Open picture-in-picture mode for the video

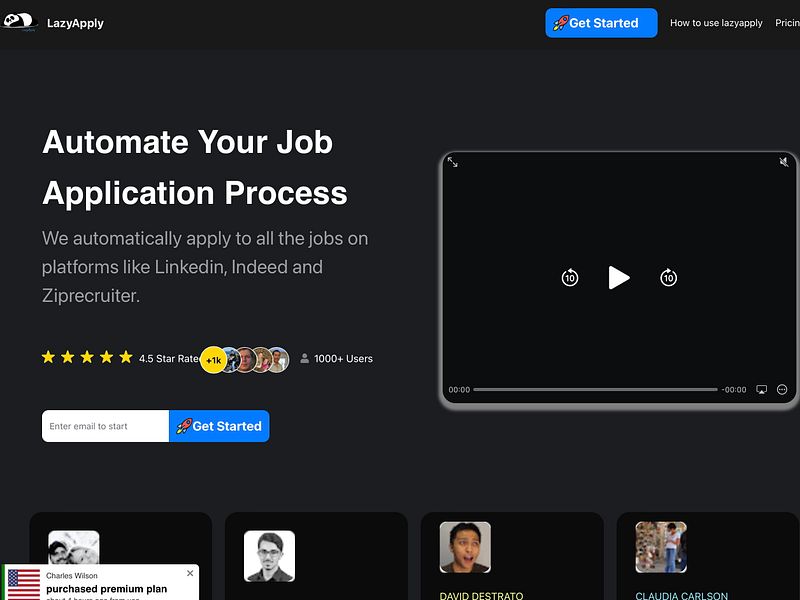[761, 388]
